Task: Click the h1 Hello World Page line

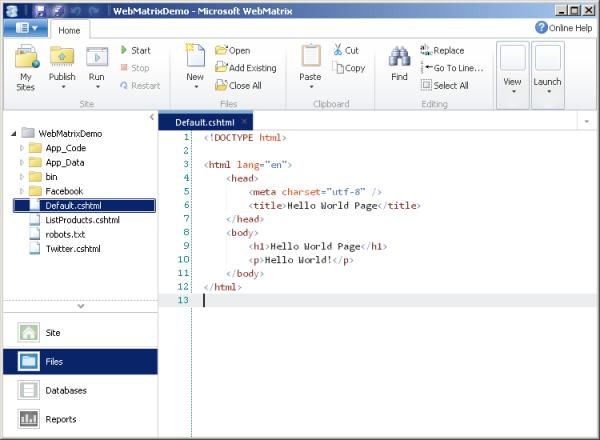Action: [318, 246]
